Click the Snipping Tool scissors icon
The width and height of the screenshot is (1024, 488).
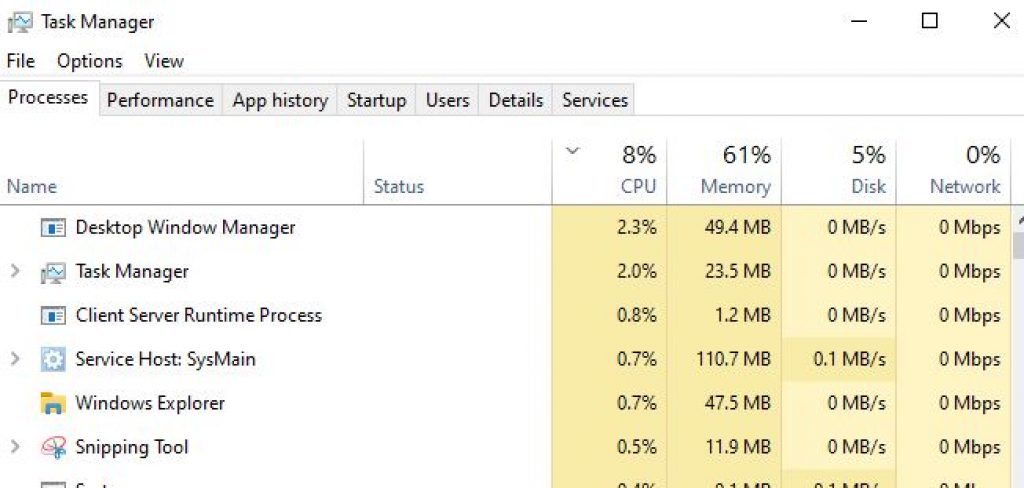click(52, 447)
